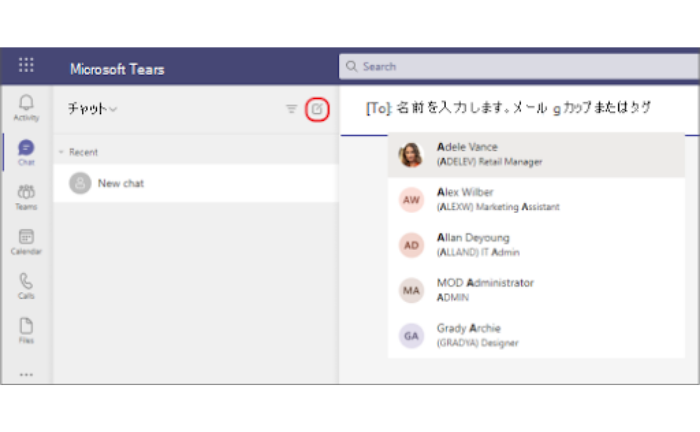Viewport: 700px width, 432px height.
Task: Click the New chat avatar icon
Action: (80, 183)
